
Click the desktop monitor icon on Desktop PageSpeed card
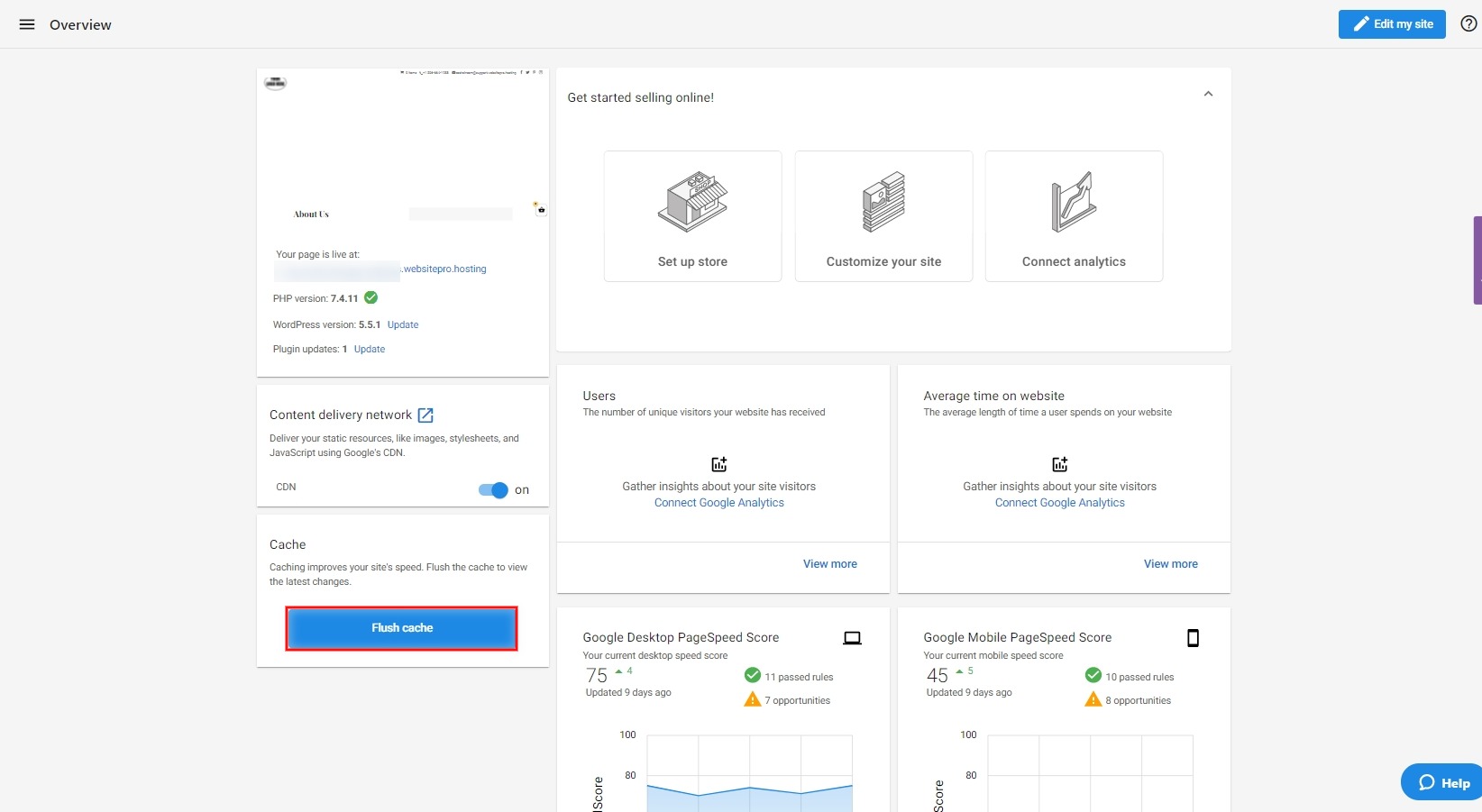point(851,637)
